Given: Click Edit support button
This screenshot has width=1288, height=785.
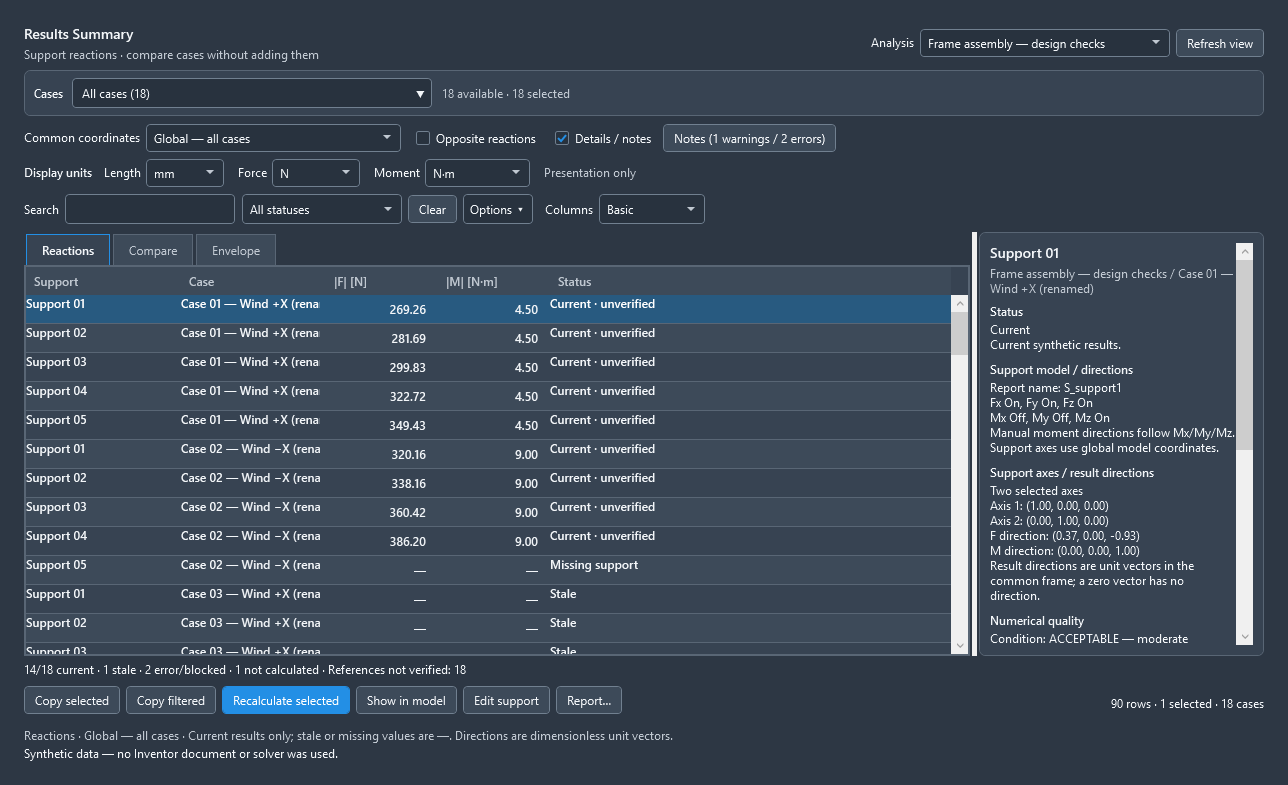Looking at the screenshot, I should pos(506,700).
